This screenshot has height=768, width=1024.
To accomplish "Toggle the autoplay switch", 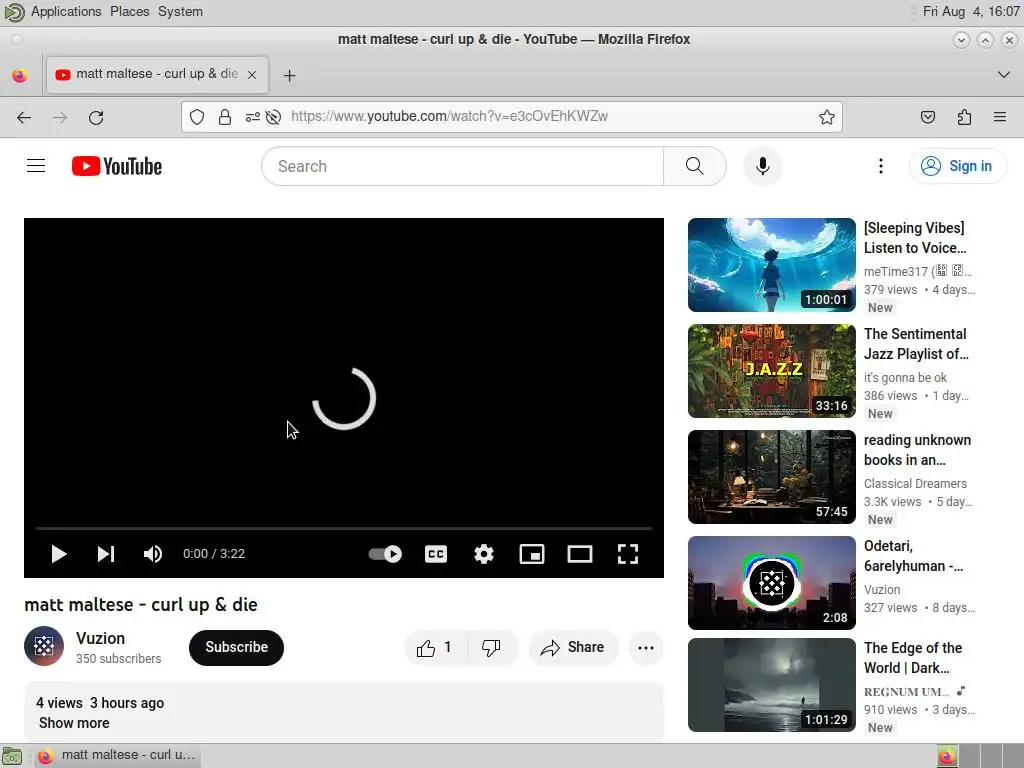I will pyautogui.click(x=385, y=554).
